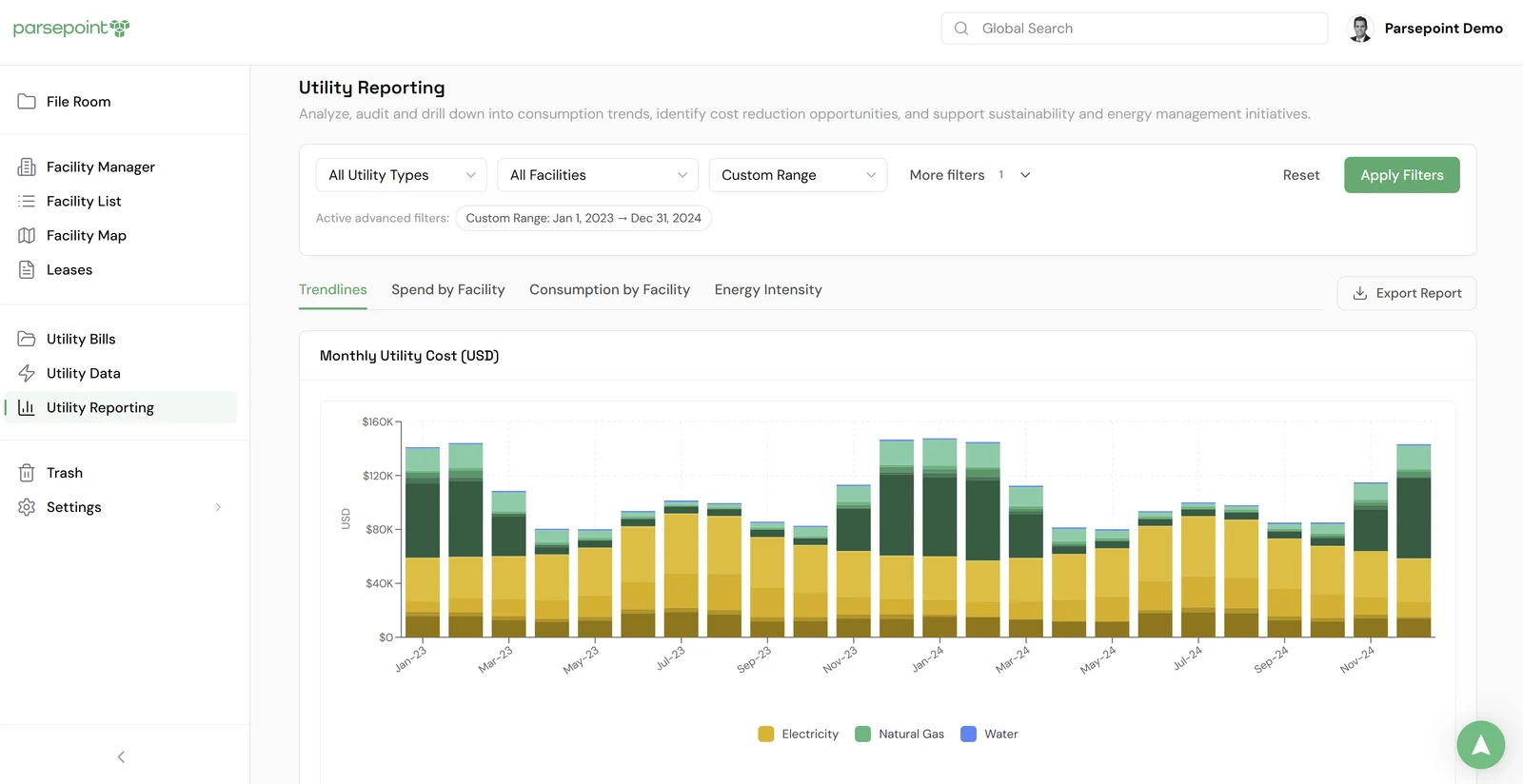
Task: Toggle Electricity yellow legend swatch
Action: [x=766, y=734]
